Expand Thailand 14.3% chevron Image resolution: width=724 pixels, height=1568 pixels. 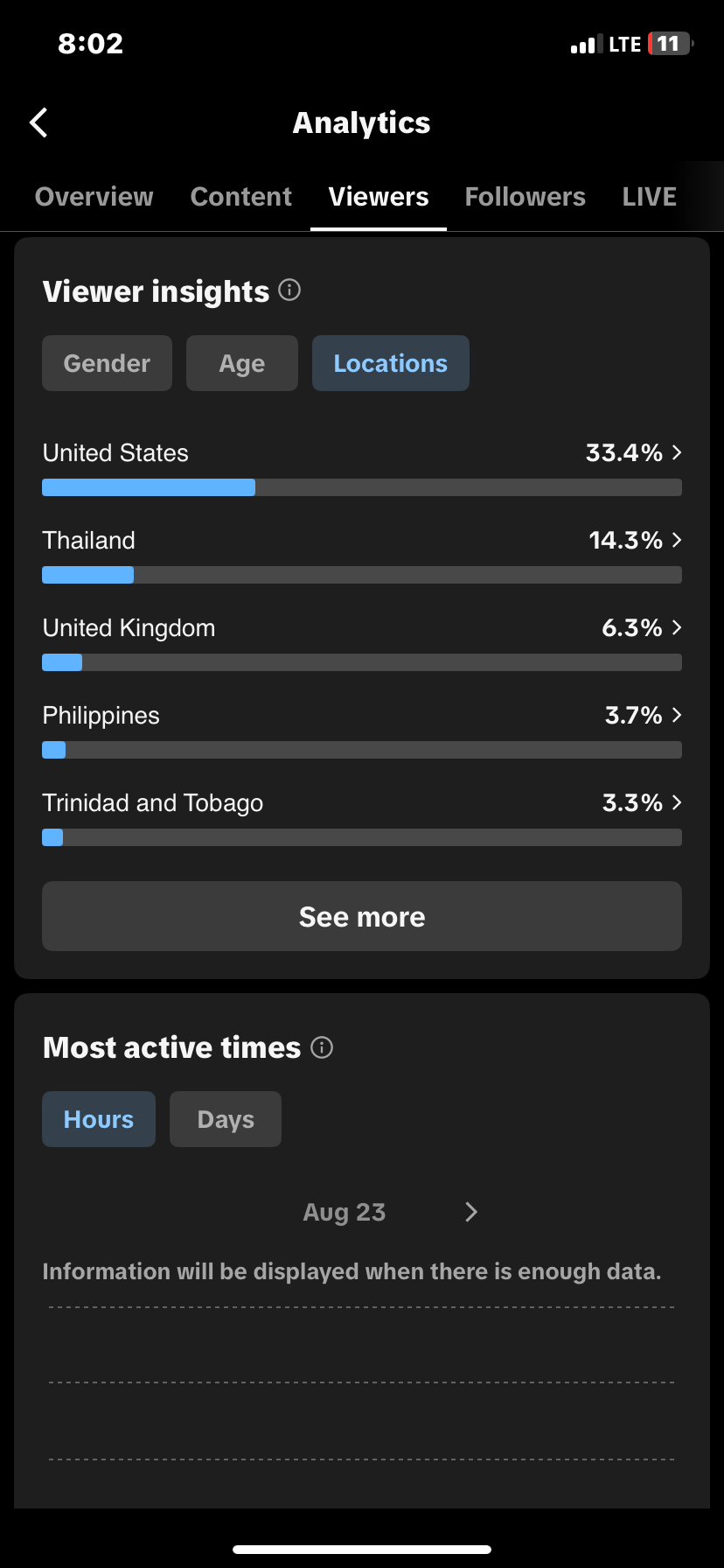[x=677, y=540]
